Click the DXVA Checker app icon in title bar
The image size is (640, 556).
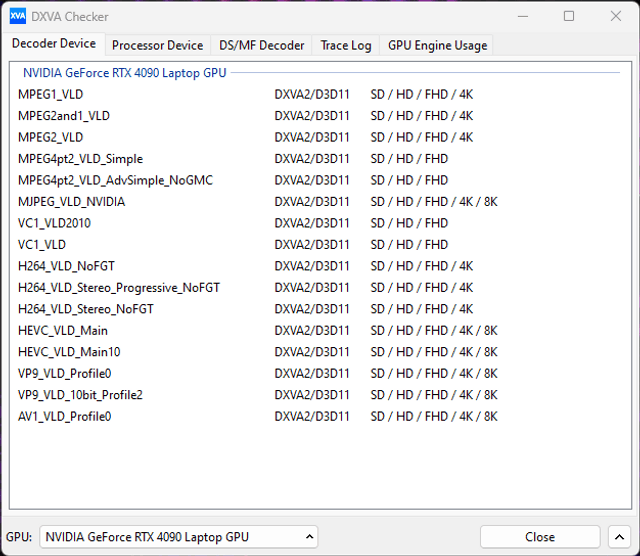pos(18,16)
